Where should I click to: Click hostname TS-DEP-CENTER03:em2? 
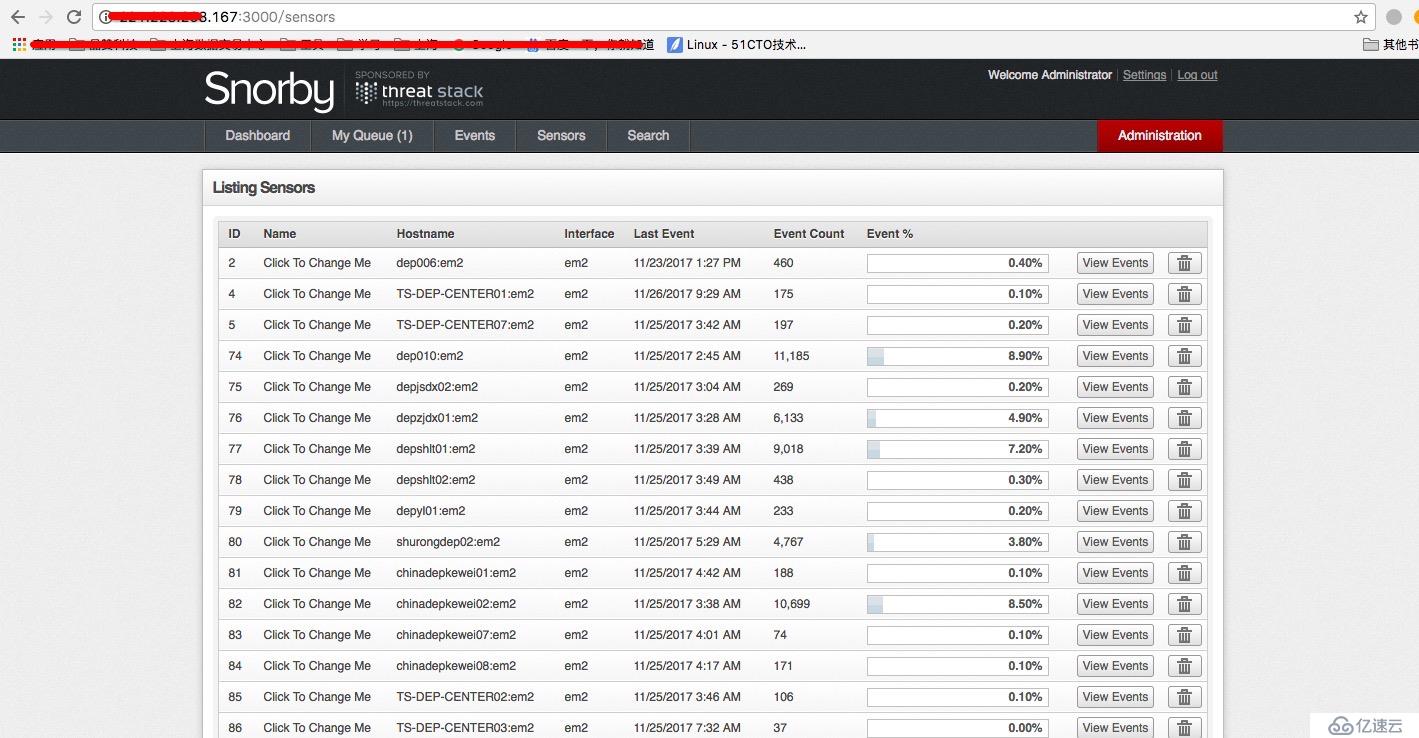pos(465,728)
